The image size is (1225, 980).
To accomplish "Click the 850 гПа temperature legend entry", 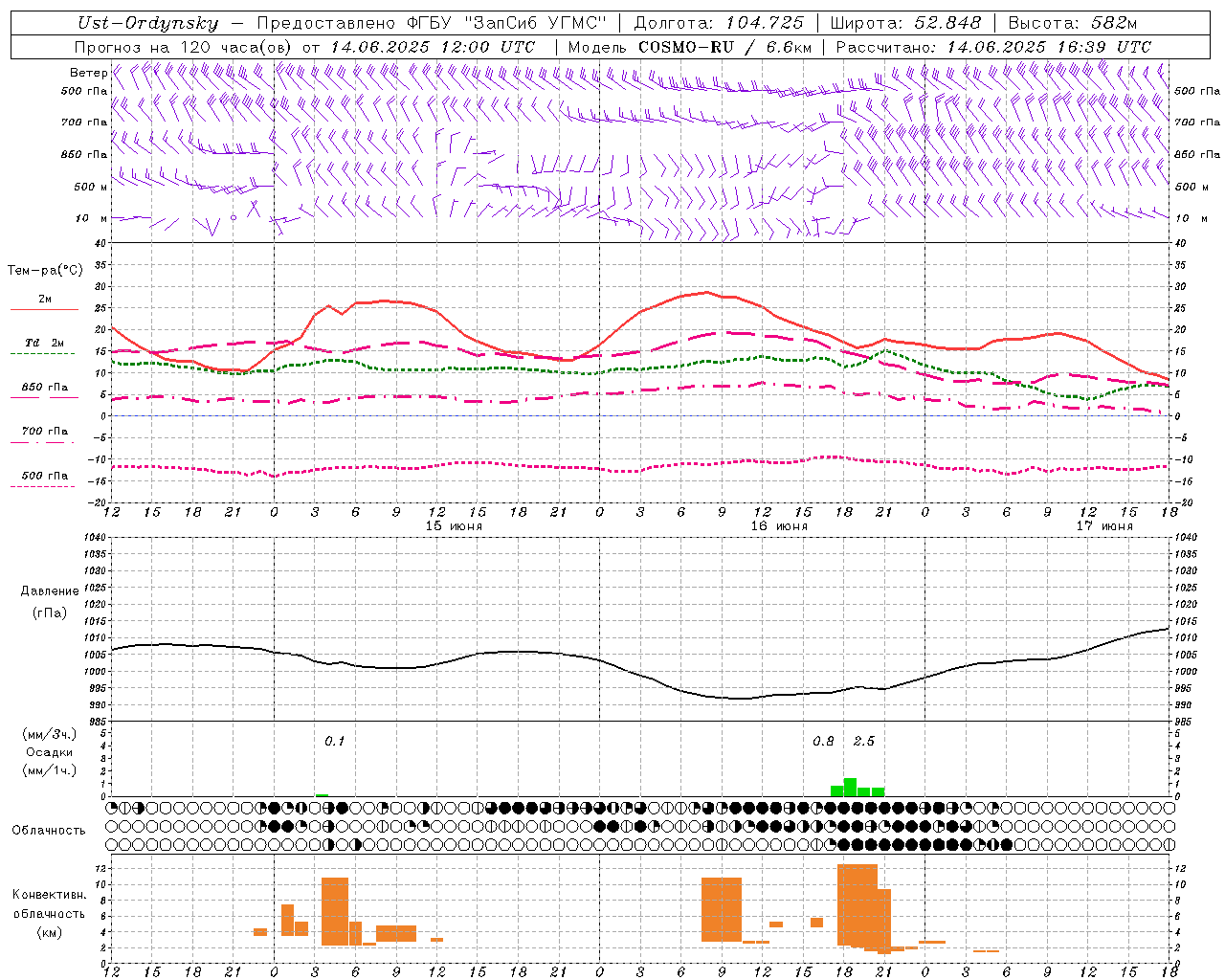I will (44, 388).
